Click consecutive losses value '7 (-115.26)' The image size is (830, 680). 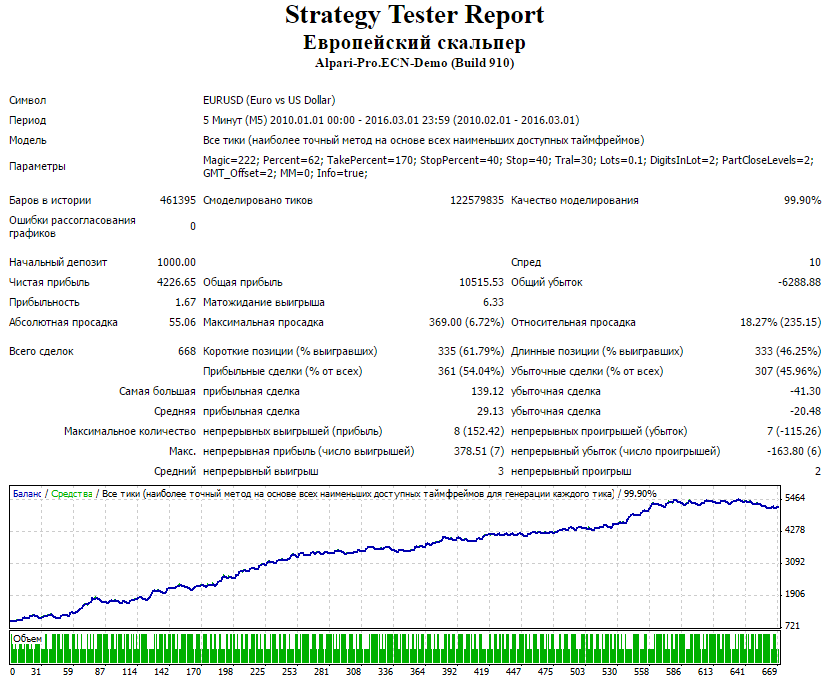coord(794,431)
